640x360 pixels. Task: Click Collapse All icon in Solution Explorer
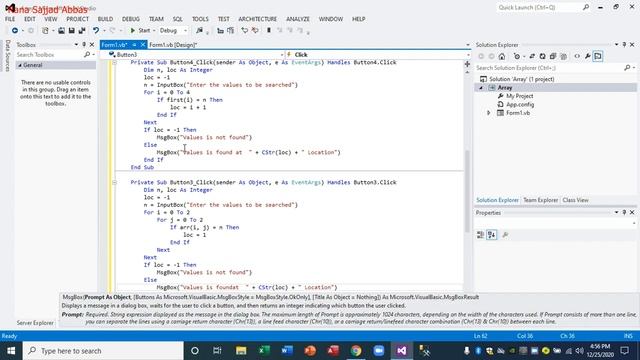point(553,57)
